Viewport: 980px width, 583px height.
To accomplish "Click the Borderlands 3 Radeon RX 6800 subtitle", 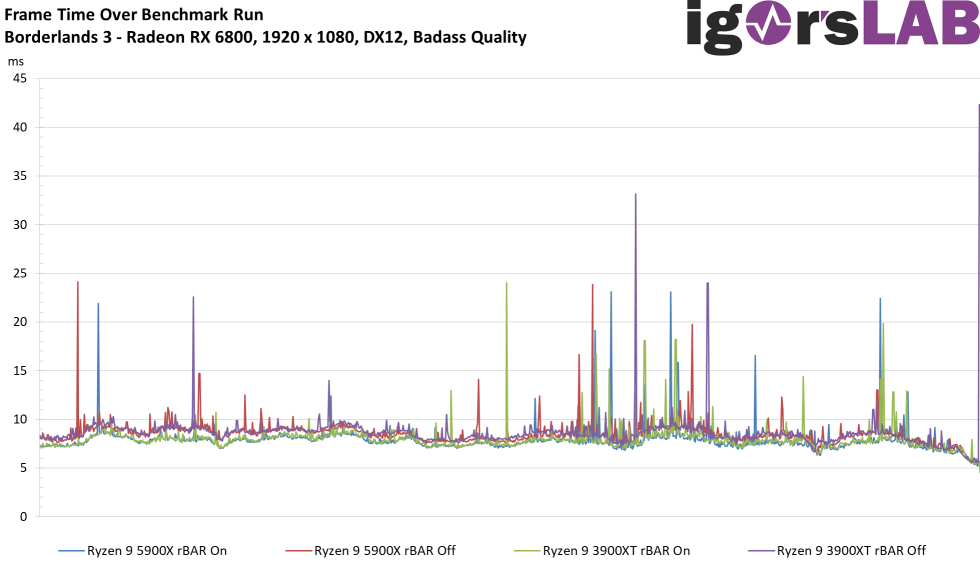I will (265, 37).
